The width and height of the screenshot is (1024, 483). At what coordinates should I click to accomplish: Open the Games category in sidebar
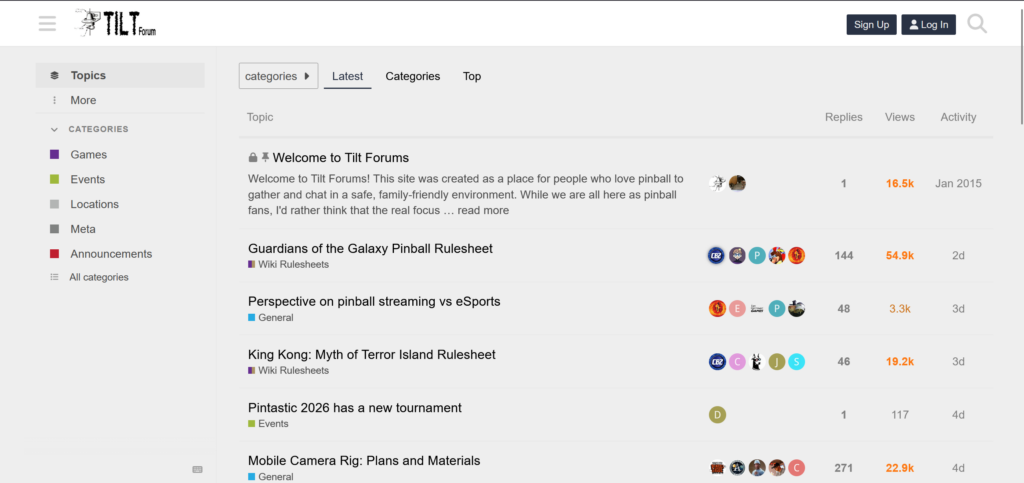click(120, 155)
